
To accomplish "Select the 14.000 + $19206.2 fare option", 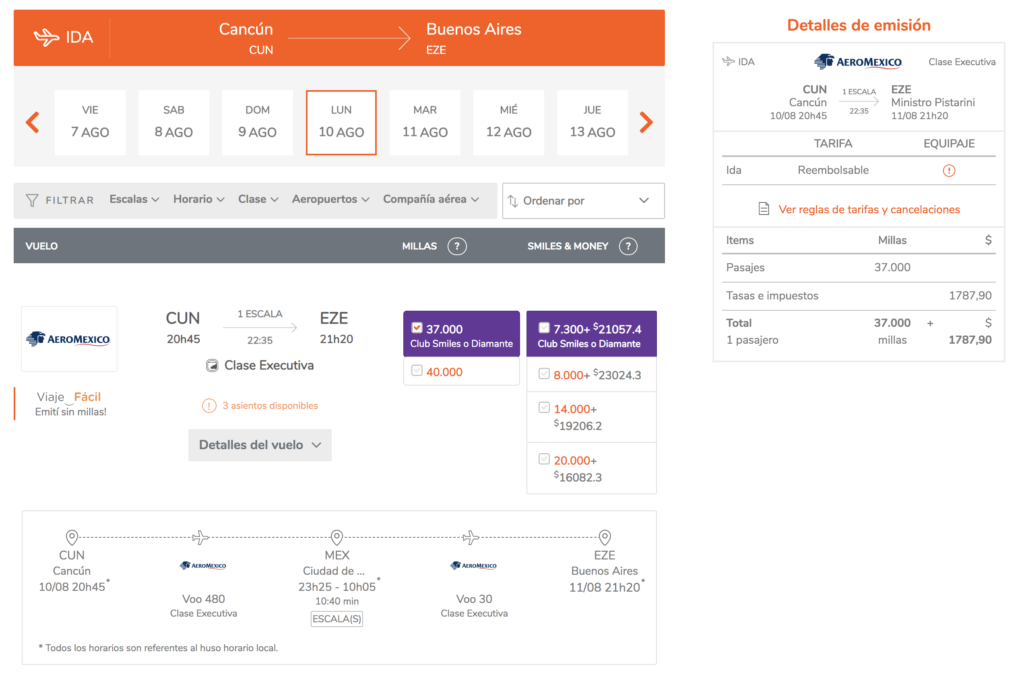I will pyautogui.click(x=591, y=417).
